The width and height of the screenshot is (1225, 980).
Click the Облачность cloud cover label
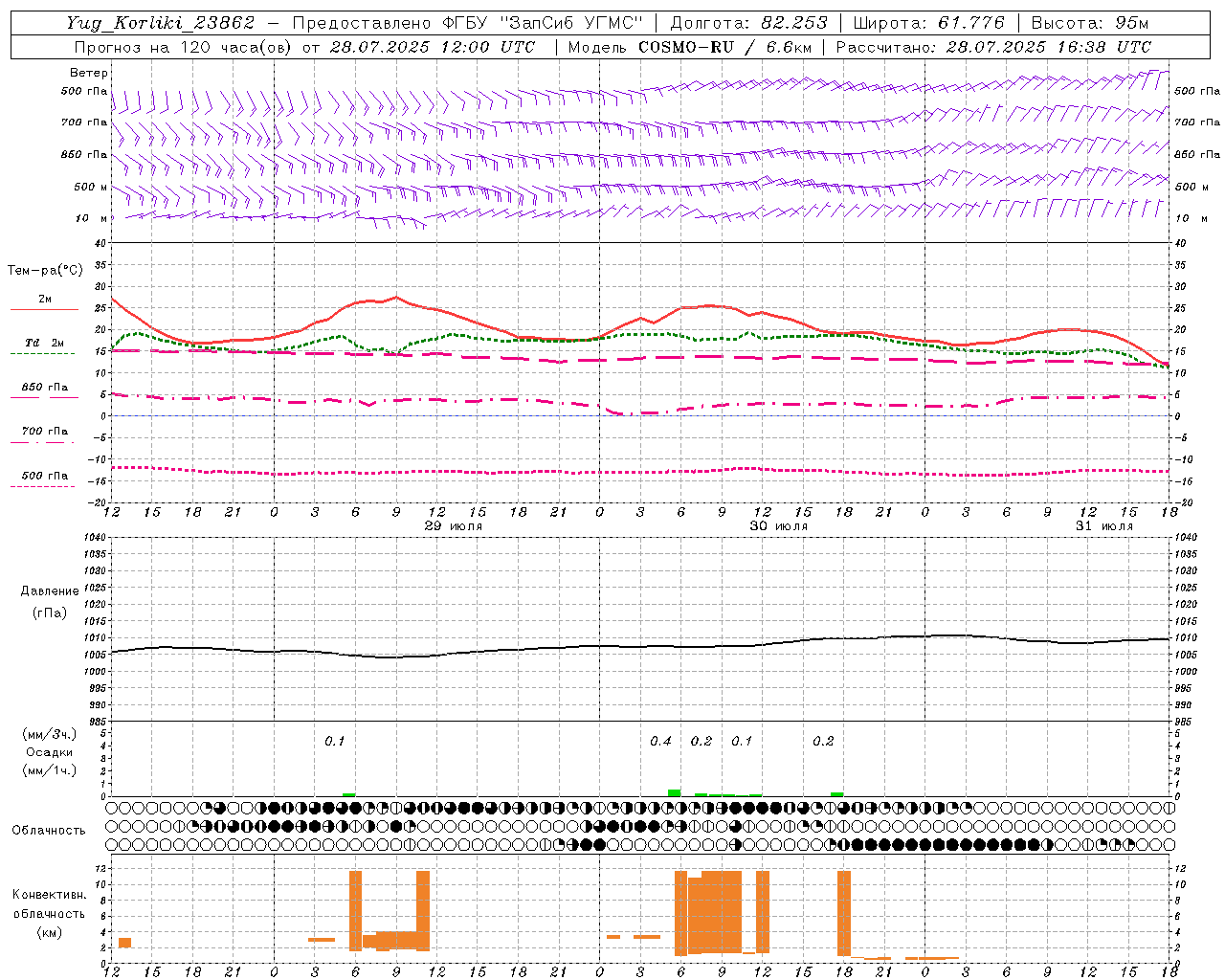click(49, 831)
